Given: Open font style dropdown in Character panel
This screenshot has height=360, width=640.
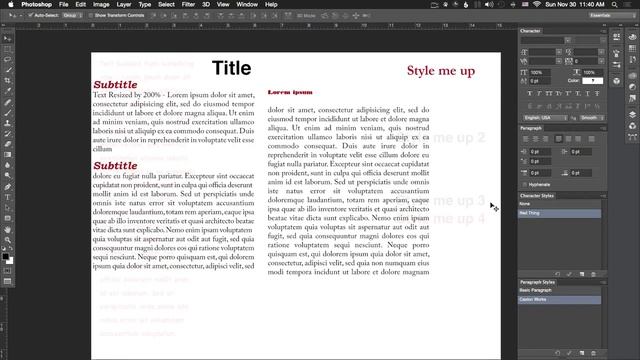Looking at the screenshot, I should (603, 40).
